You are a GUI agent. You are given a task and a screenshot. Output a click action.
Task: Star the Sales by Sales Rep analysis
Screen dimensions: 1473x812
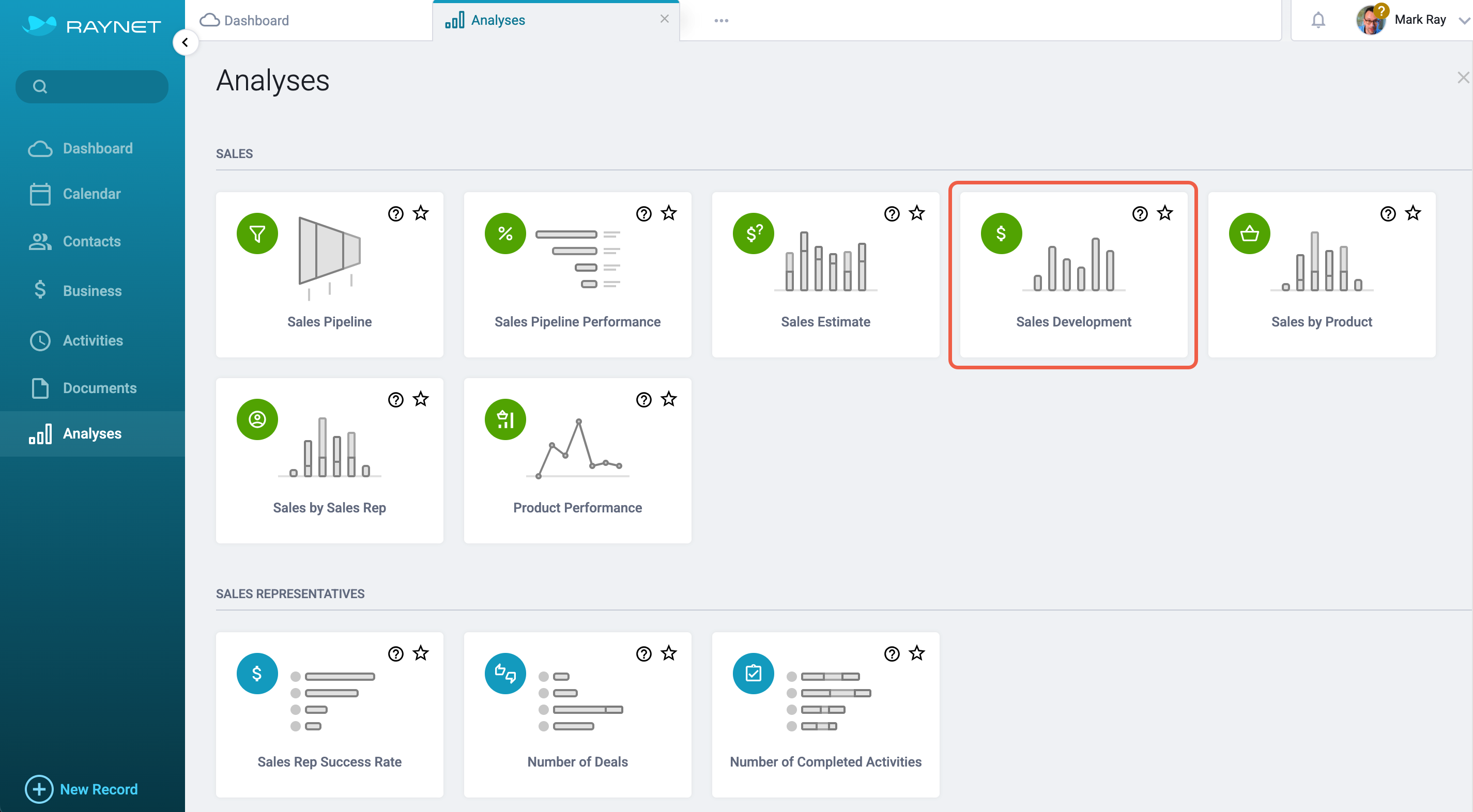coord(421,399)
